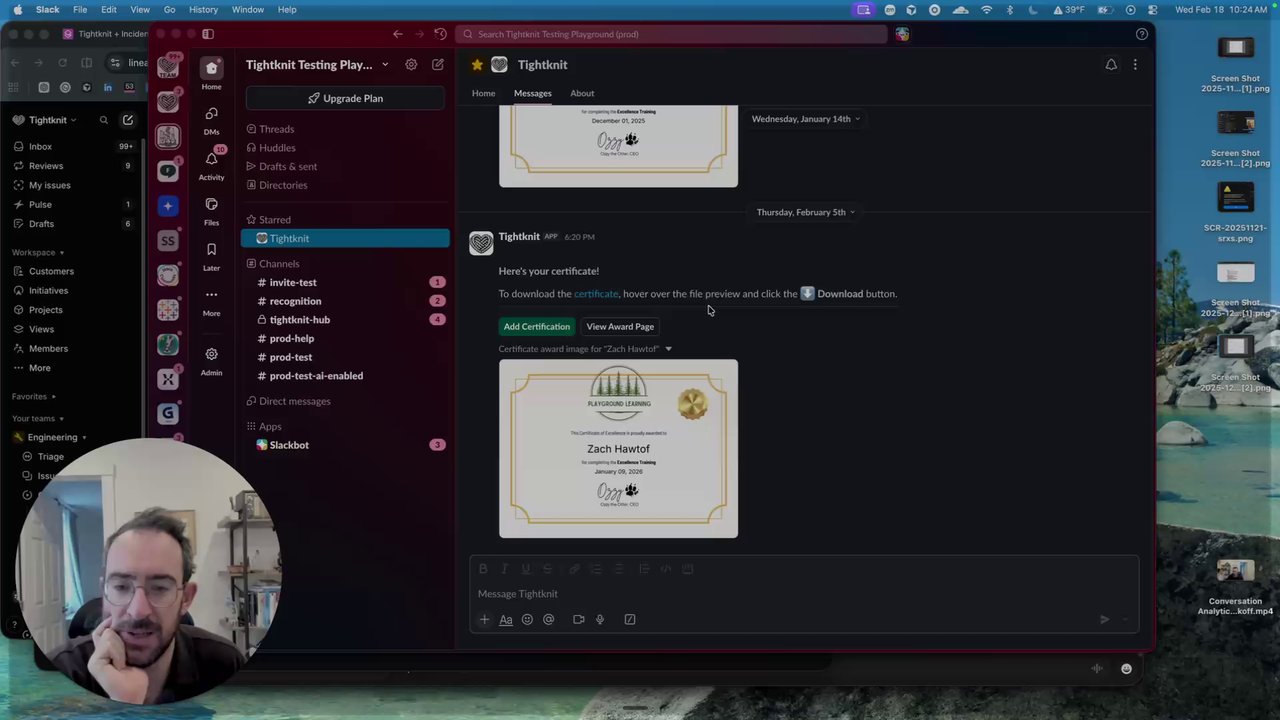Insert a mention with @ button
This screenshot has width=1280, height=720.
[x=548, y=619]
